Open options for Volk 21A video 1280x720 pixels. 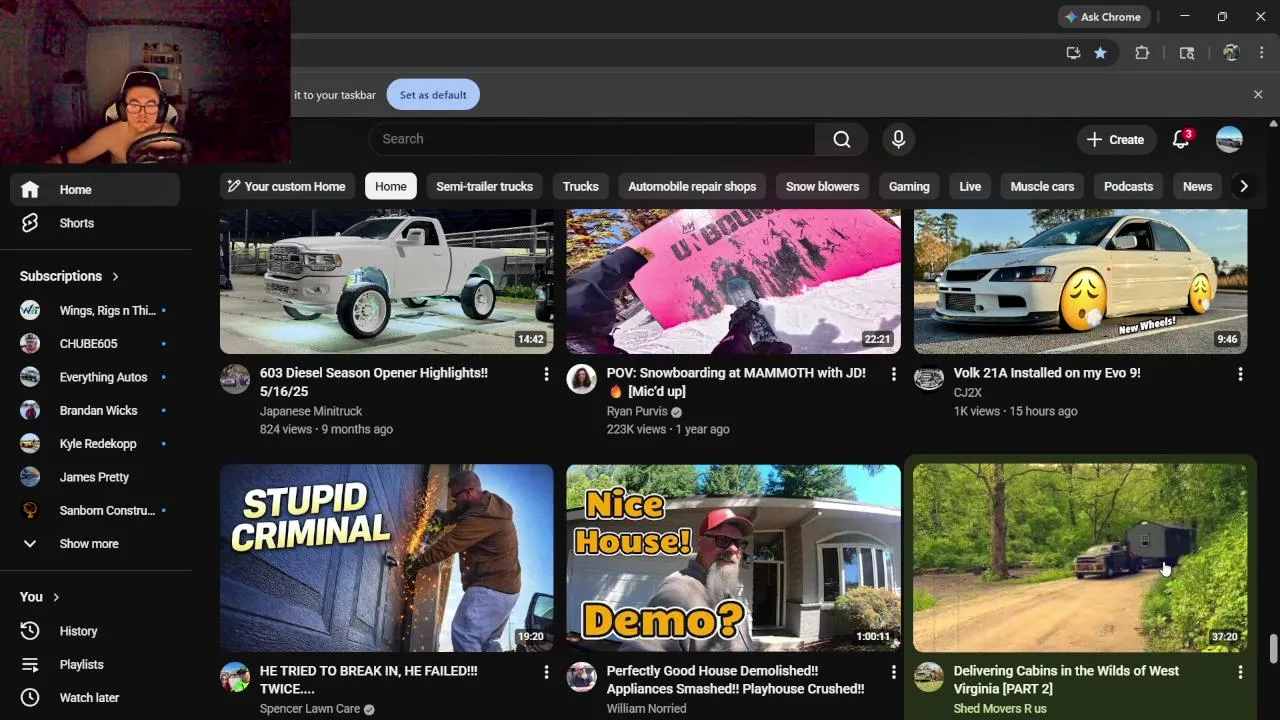click(x=1240, y=374)
